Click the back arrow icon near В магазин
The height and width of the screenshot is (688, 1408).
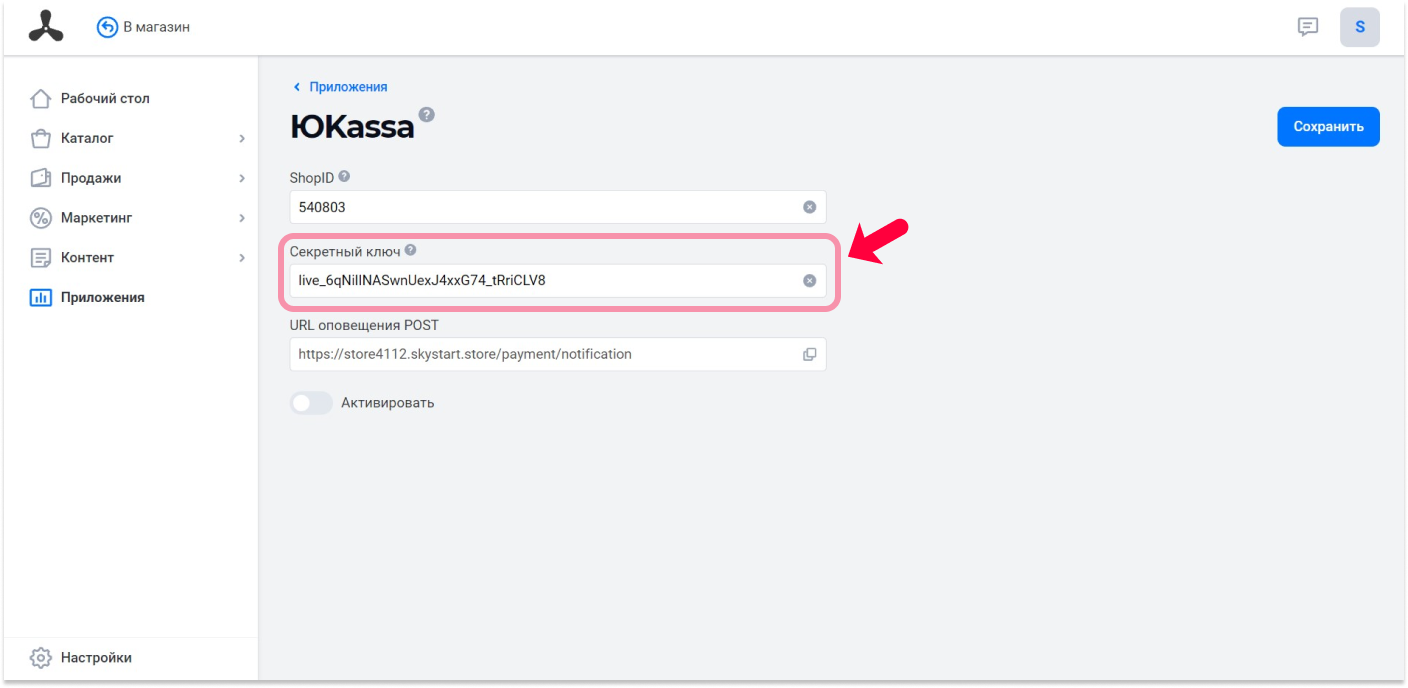pos(107,27)
